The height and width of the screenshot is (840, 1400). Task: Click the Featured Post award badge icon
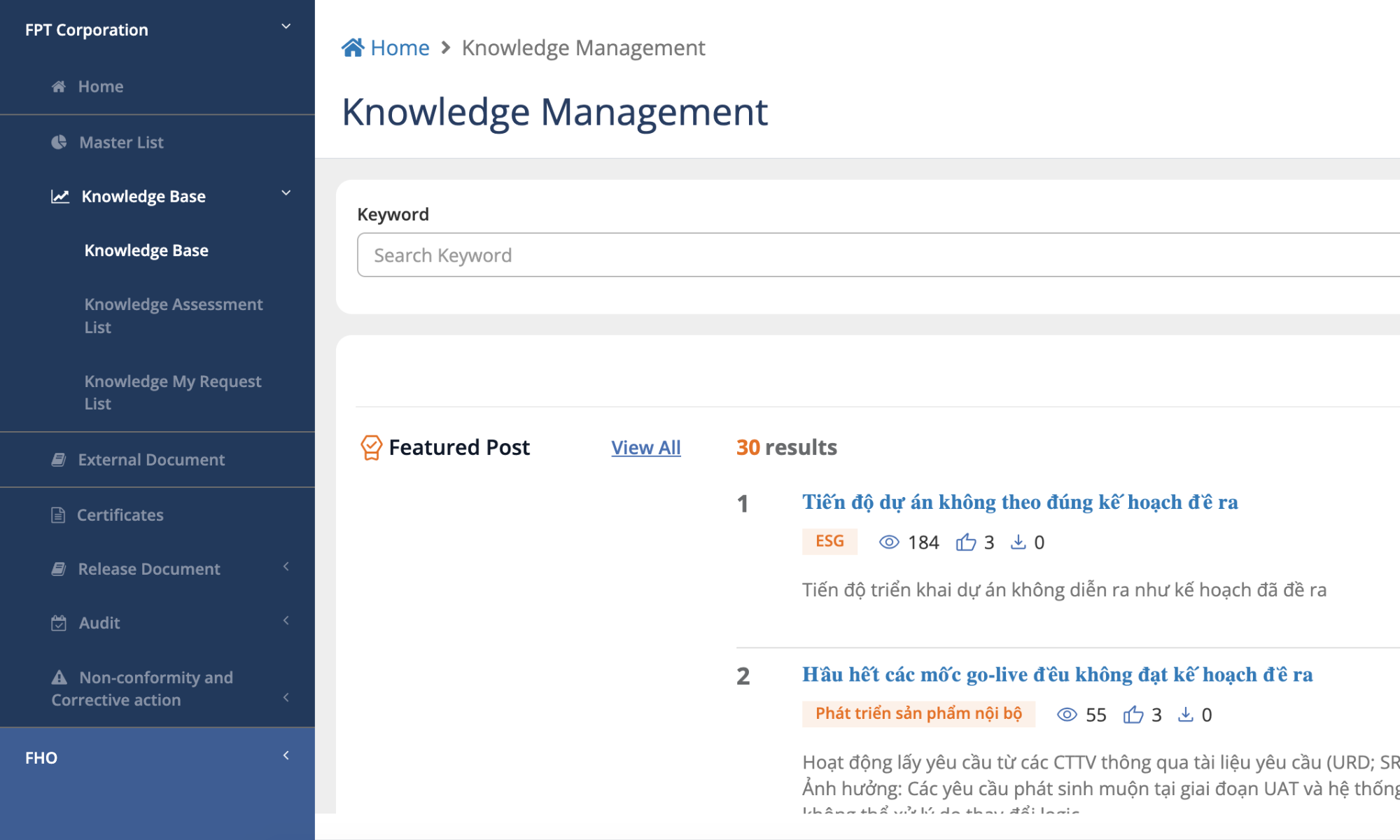coord(371,447)
